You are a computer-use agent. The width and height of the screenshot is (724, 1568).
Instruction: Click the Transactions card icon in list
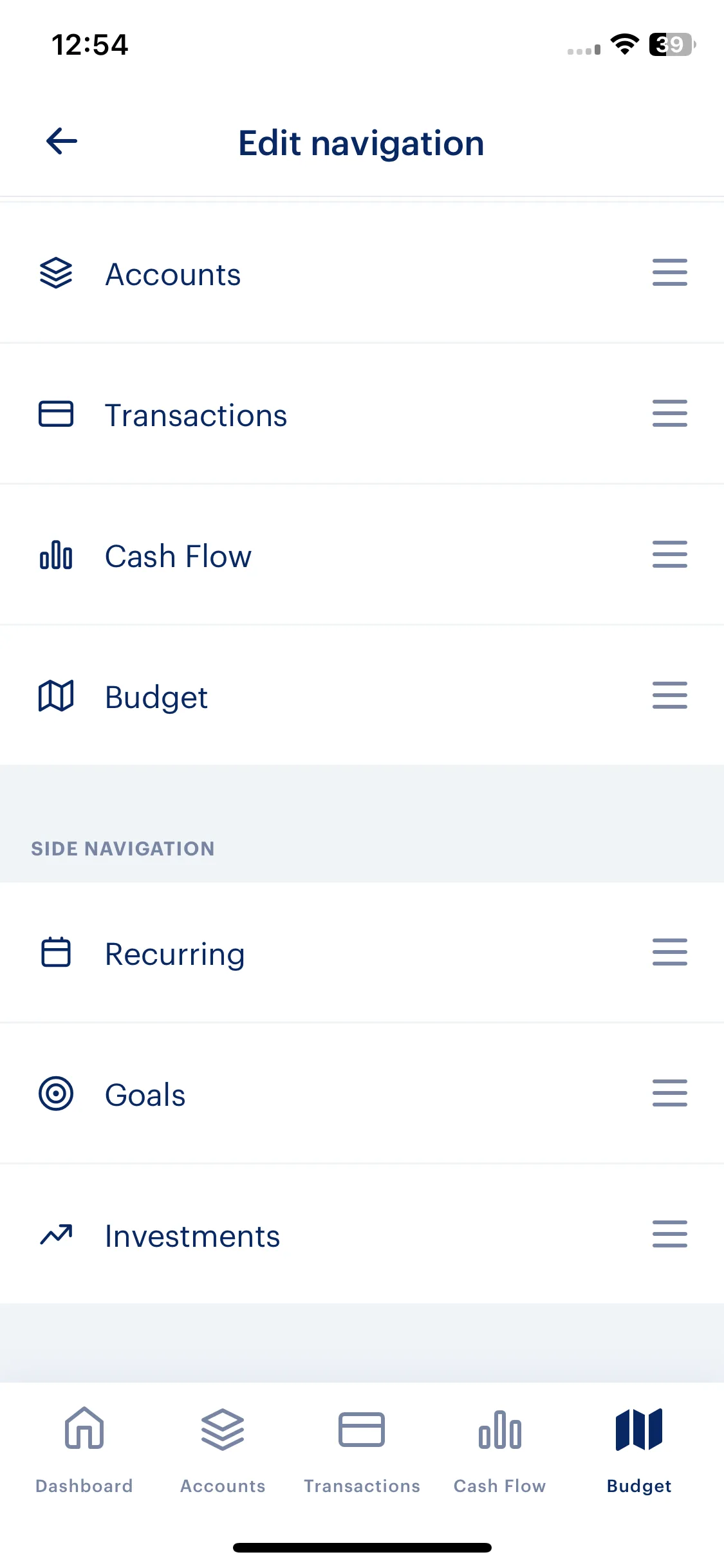click(56, 414)
